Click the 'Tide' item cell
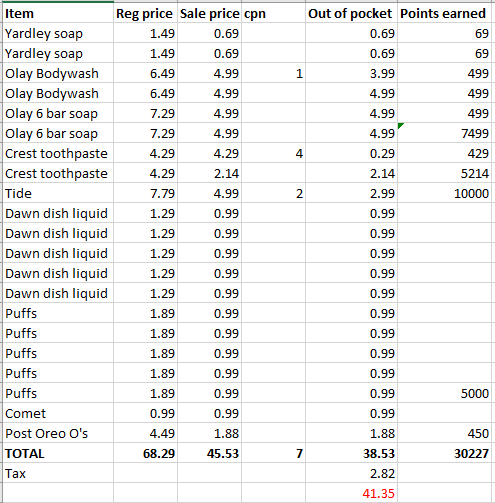The width and height of the screenshot is (495, 503). 58,193
